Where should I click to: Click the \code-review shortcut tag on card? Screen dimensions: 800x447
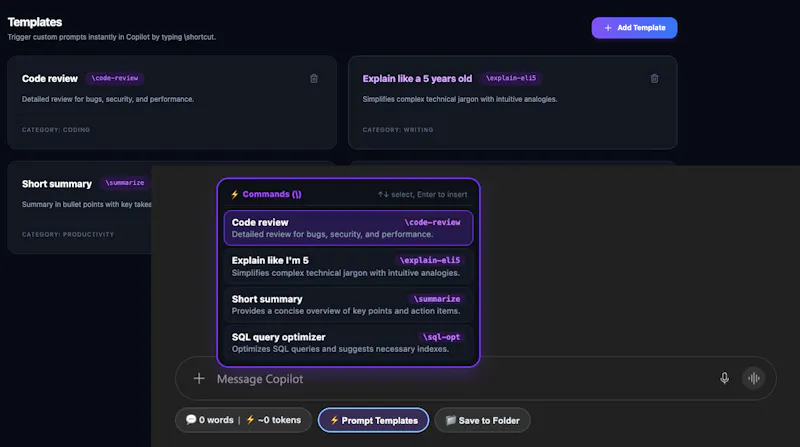click(115, 78)
